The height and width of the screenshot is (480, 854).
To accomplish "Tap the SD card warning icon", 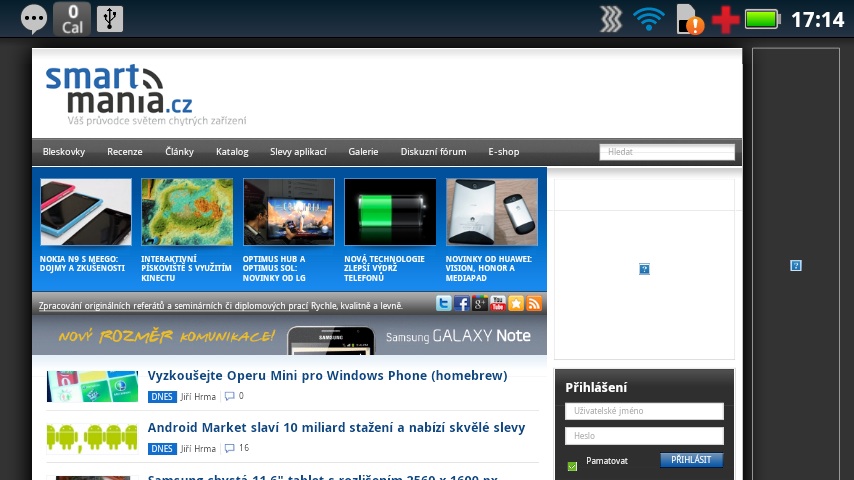I will [x=690, y=20].
